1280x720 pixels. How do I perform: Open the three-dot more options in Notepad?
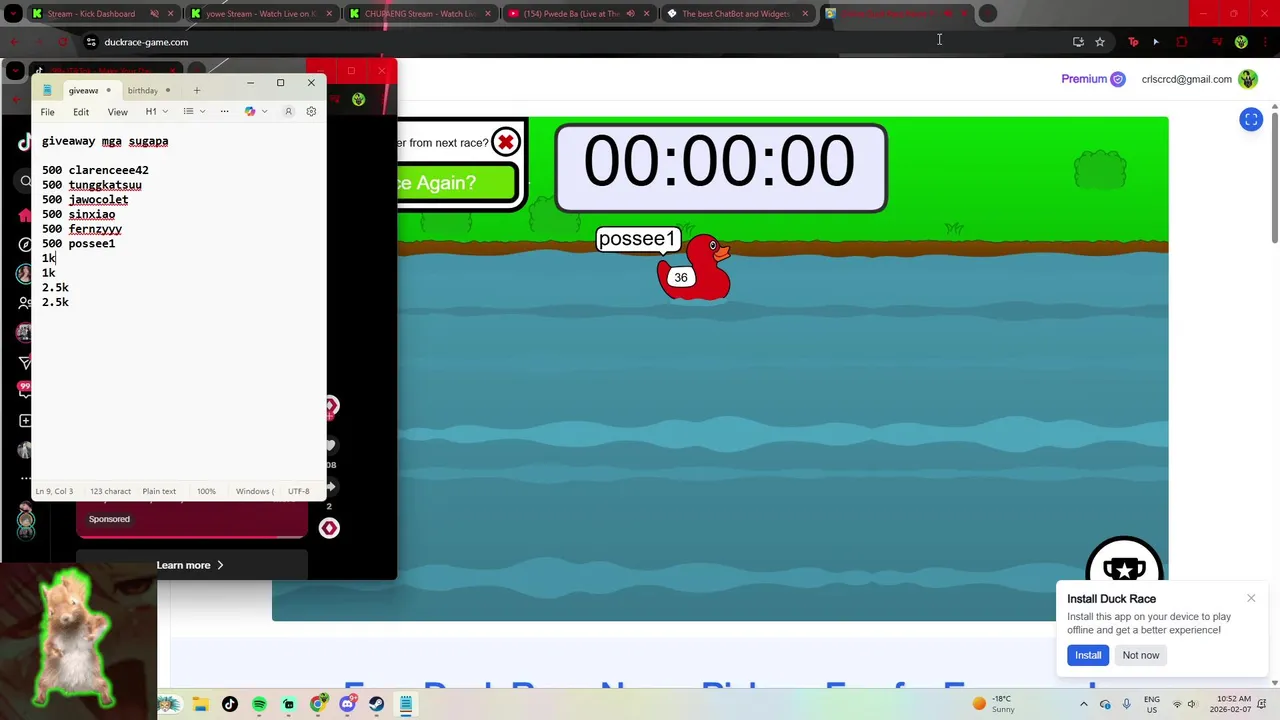pyautogui.click(x=224, y=112)
